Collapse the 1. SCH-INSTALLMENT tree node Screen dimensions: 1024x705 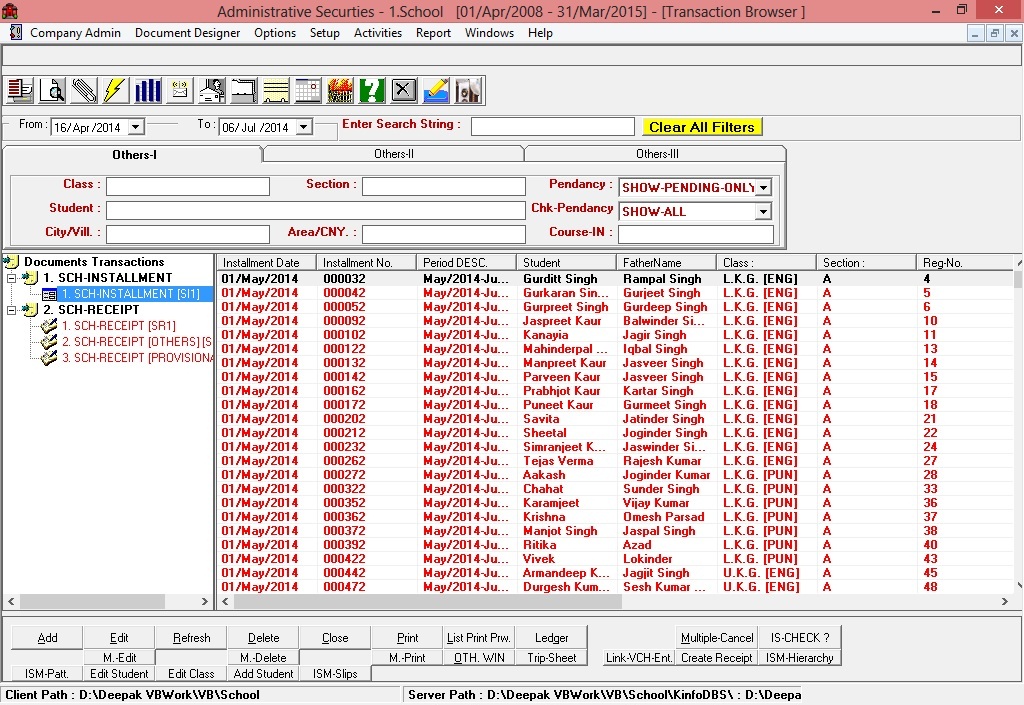(11, 278)
